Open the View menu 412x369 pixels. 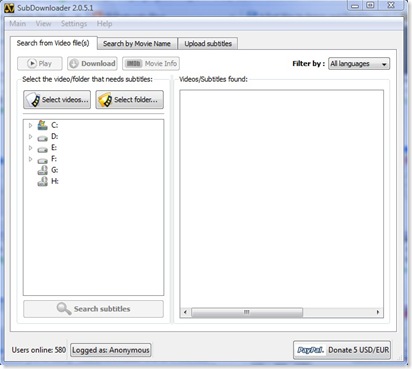pos(43,24)
